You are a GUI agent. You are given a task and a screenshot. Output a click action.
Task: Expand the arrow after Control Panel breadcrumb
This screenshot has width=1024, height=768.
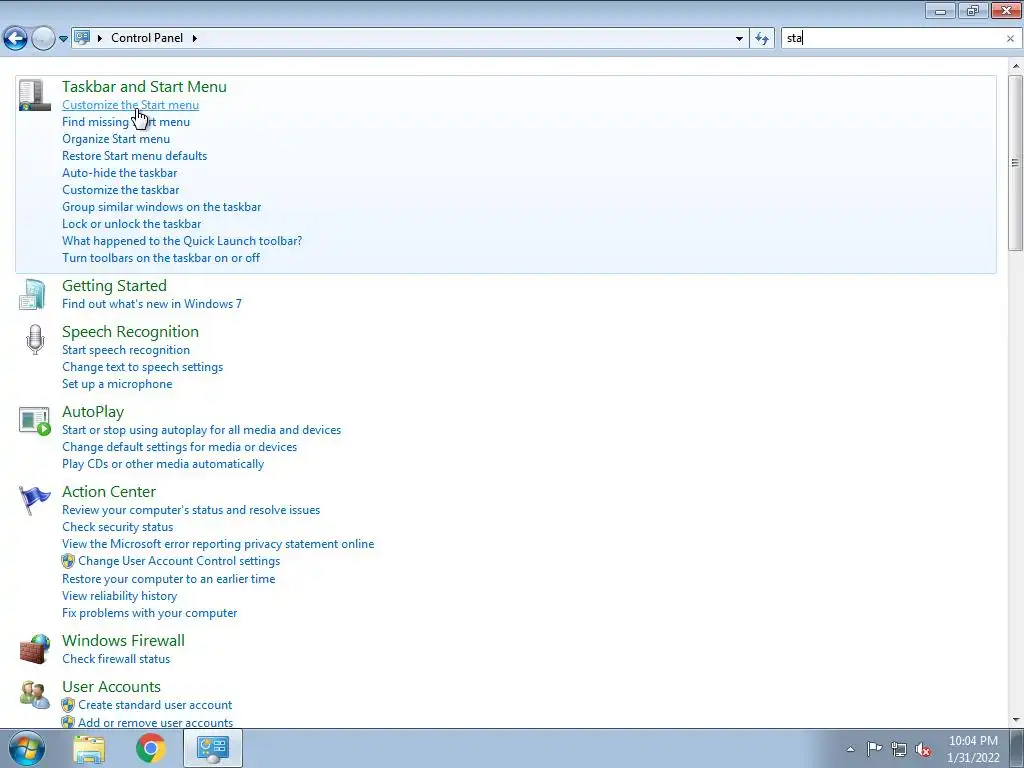[x=195, y=38]
